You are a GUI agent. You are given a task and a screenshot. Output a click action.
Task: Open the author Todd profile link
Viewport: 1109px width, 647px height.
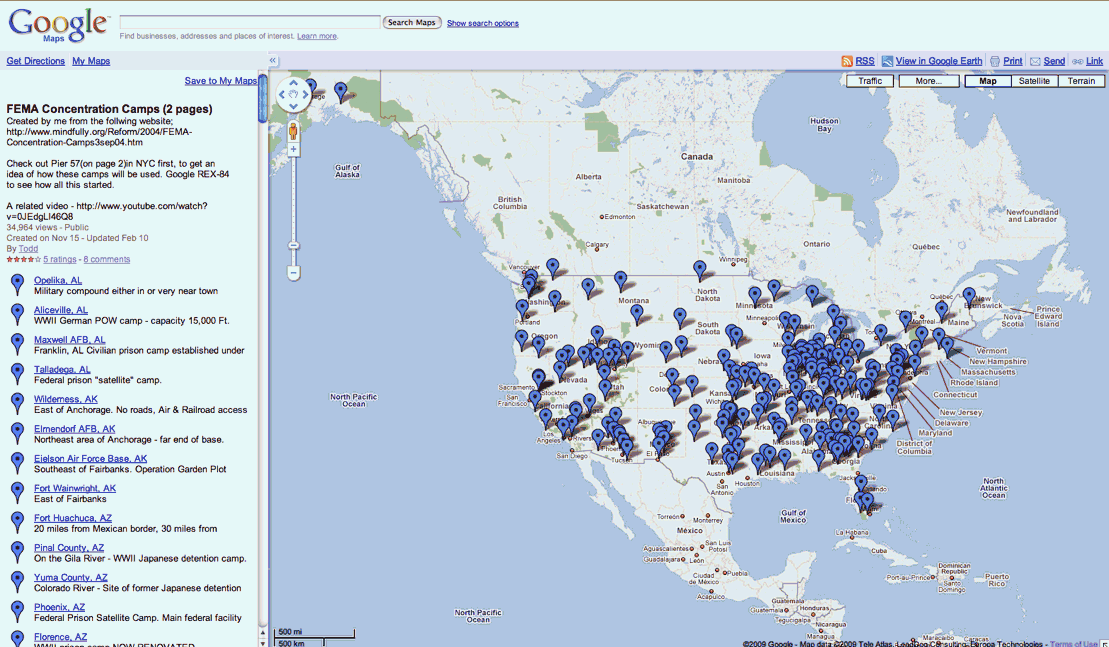pyautogui.click(x=28, y=249)
